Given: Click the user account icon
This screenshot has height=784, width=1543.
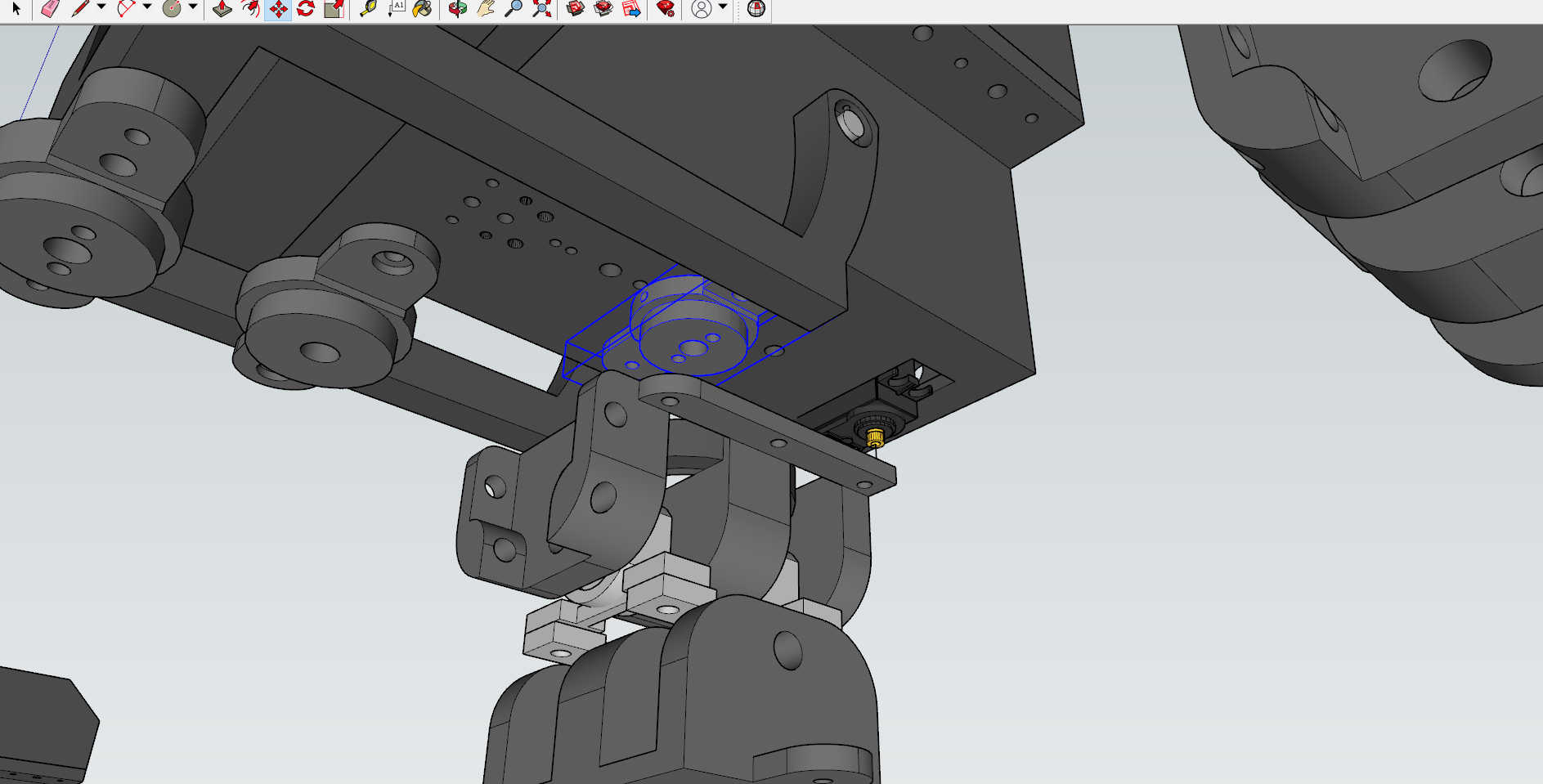Looking at the screenshot, I should pos(701,9).
